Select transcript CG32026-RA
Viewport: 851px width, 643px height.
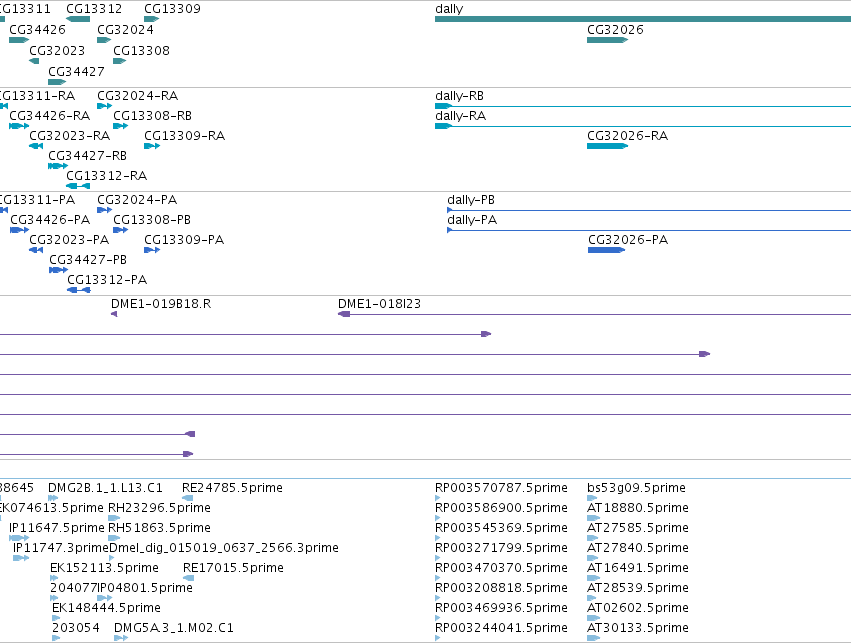click(607, 146)
